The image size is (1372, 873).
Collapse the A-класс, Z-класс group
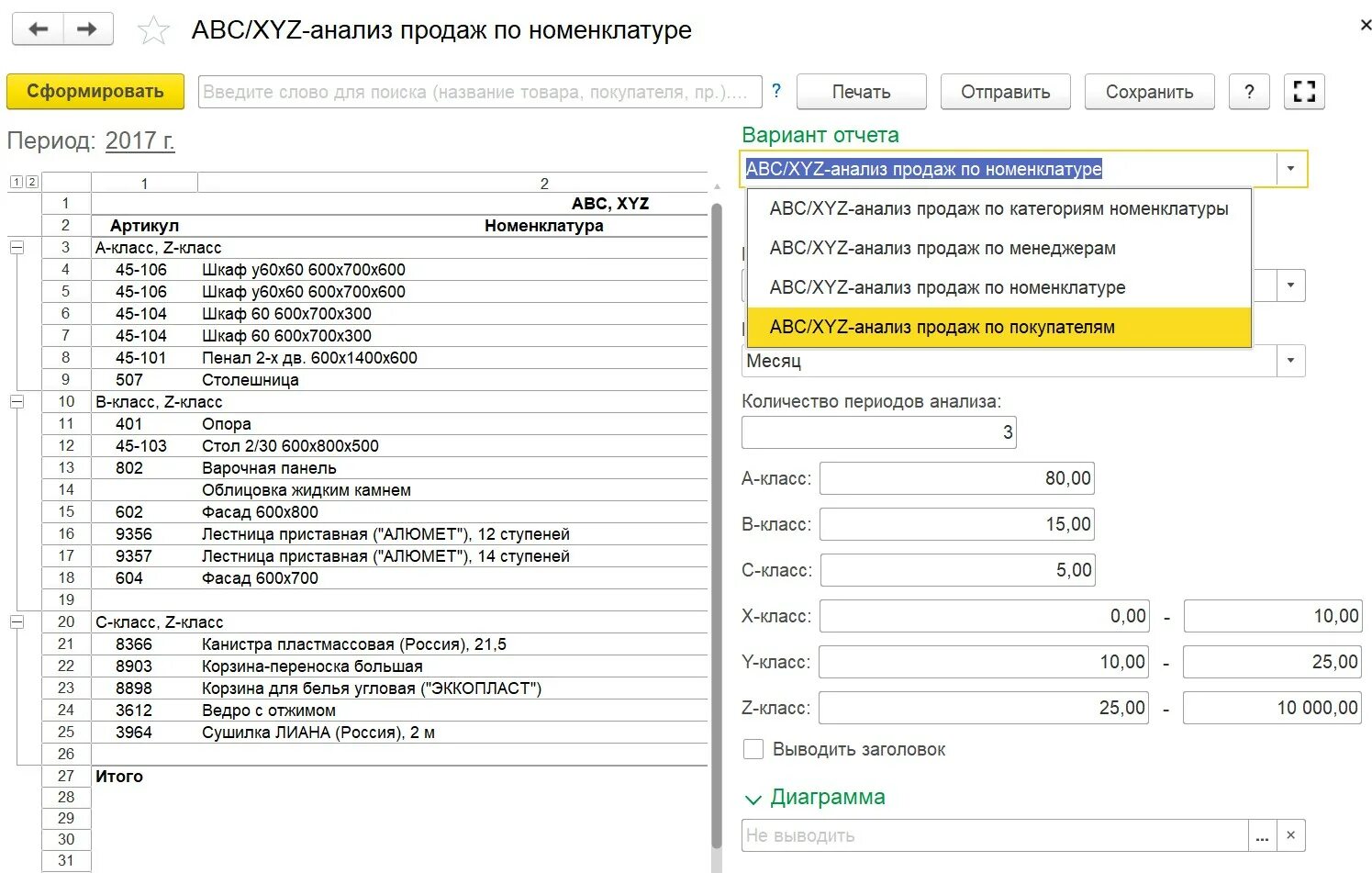pos(17,247)
